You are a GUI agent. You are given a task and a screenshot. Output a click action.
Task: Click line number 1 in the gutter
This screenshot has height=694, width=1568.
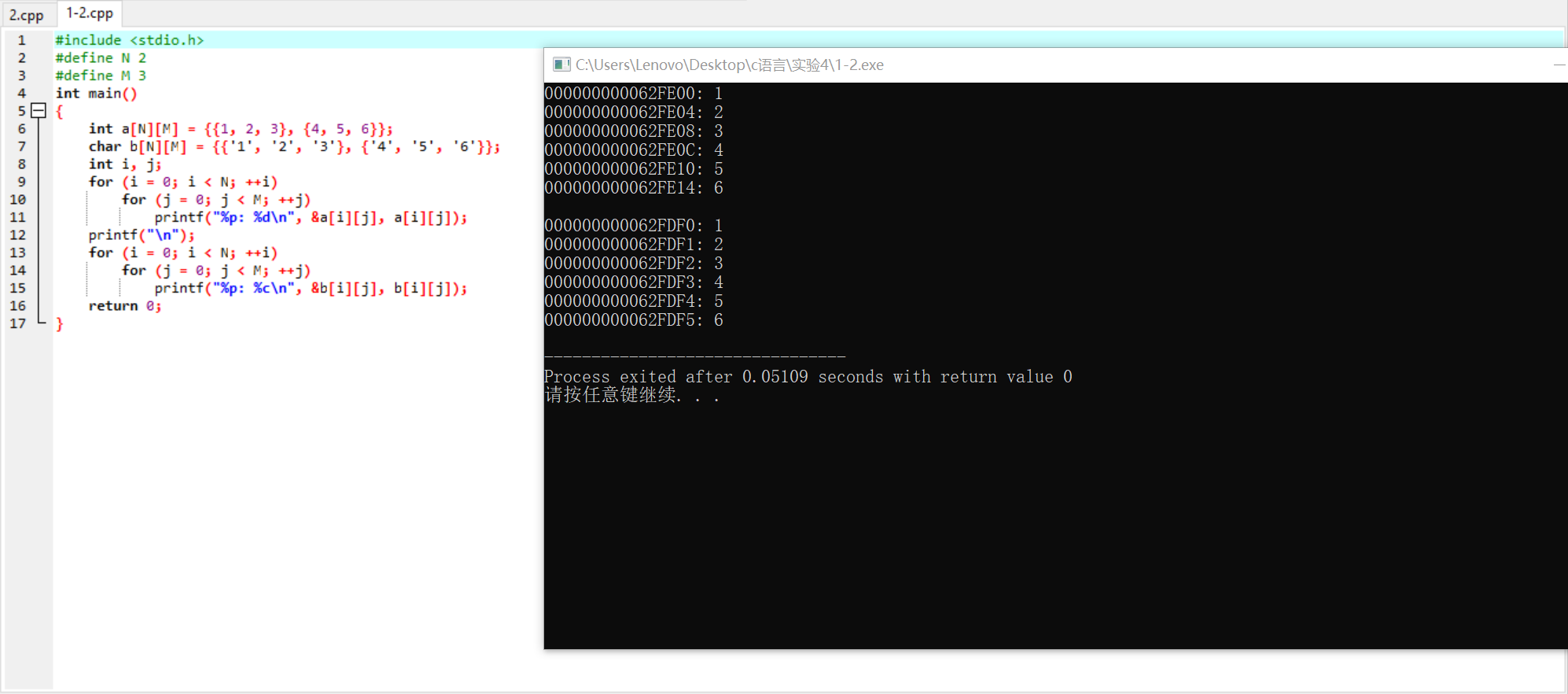[21, 40]
